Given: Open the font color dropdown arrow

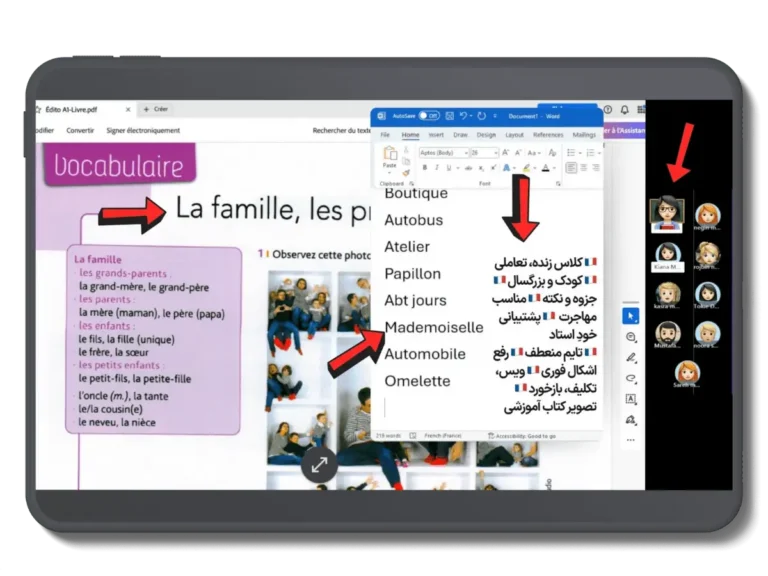Looking at the screenshot, I should (x=554, y=168).
